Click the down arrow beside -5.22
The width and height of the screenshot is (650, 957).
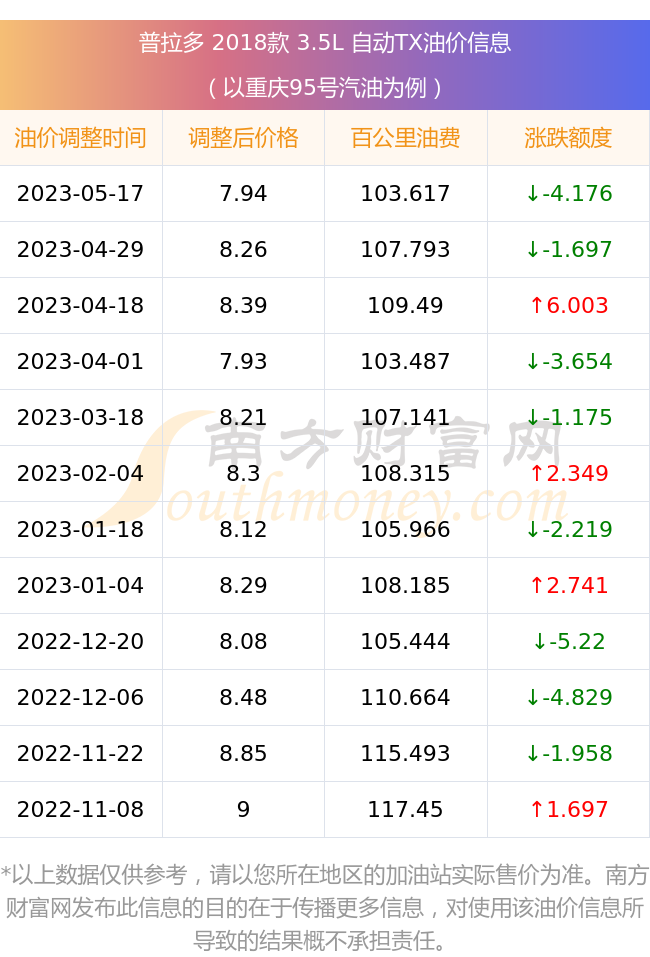(540, 641)
